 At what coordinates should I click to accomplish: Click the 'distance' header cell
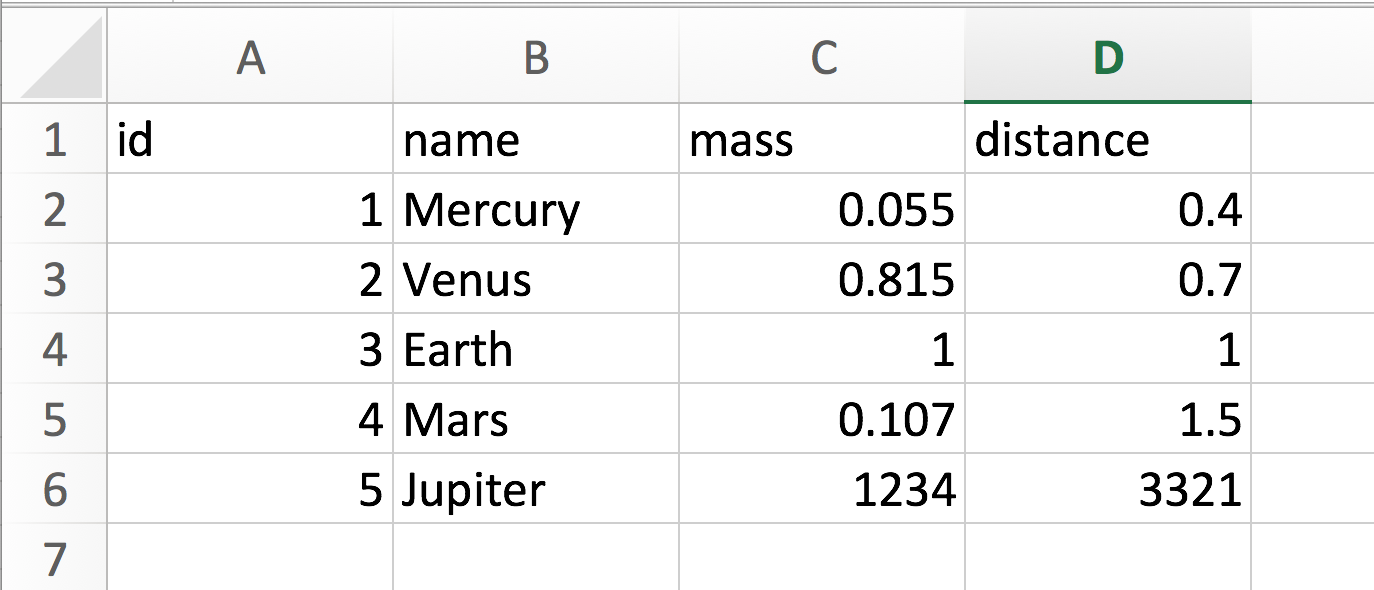pyautogui.click(x=1108, y=139)
